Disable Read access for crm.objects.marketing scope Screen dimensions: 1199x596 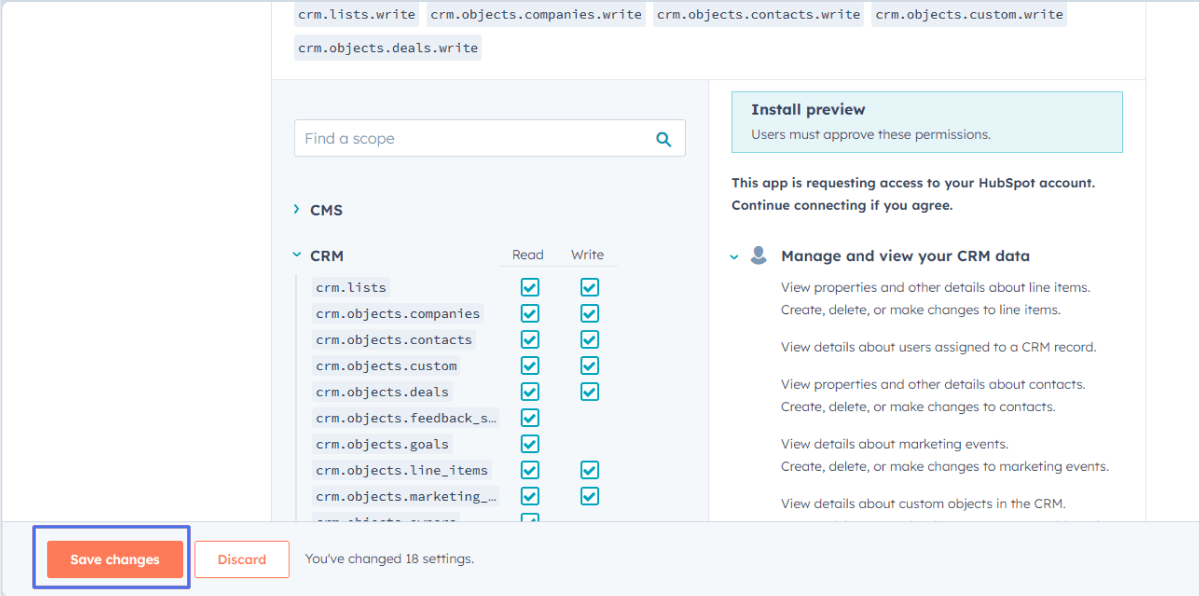pos(529,495)
